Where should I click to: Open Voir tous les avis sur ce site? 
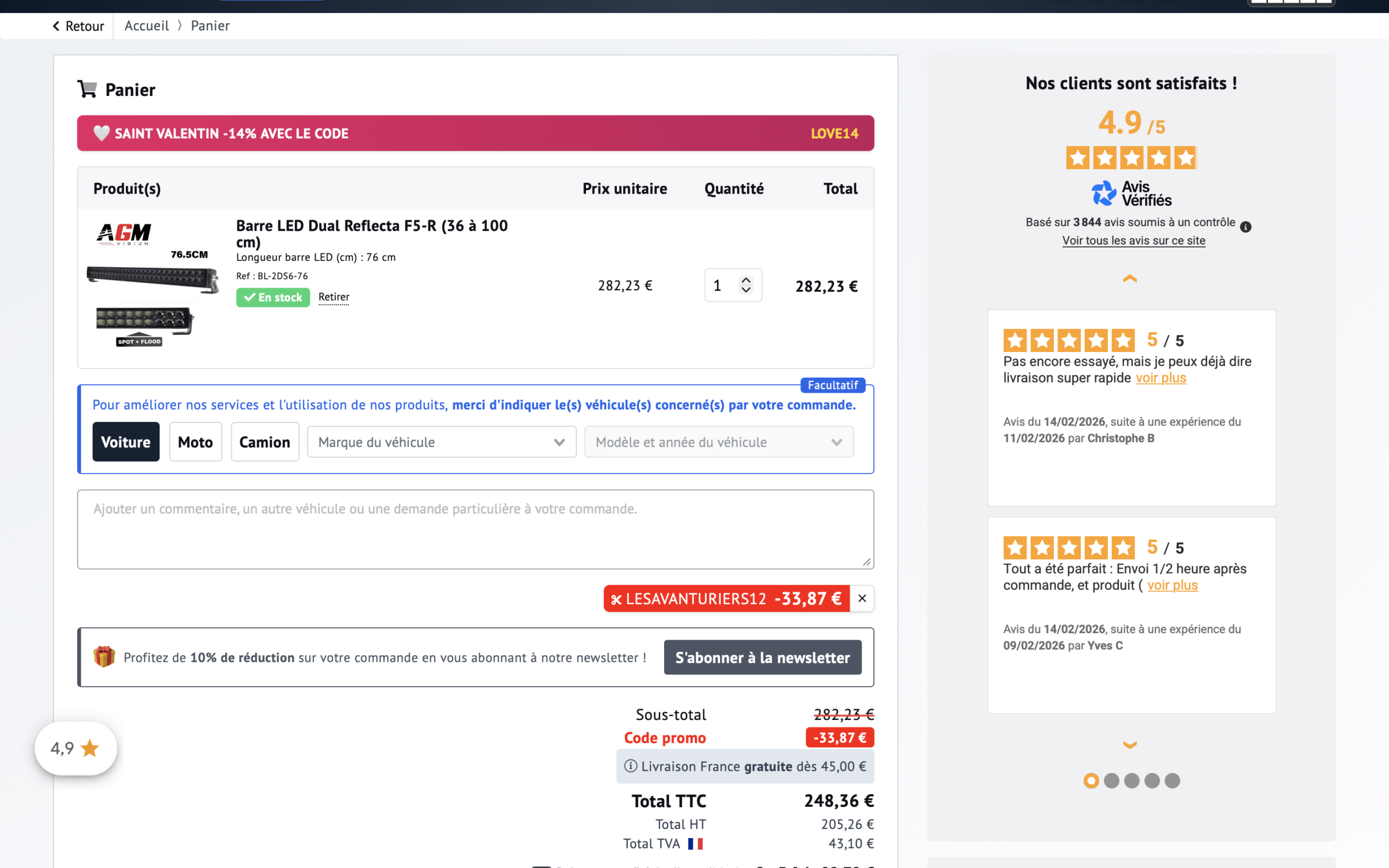(1133, 240)
